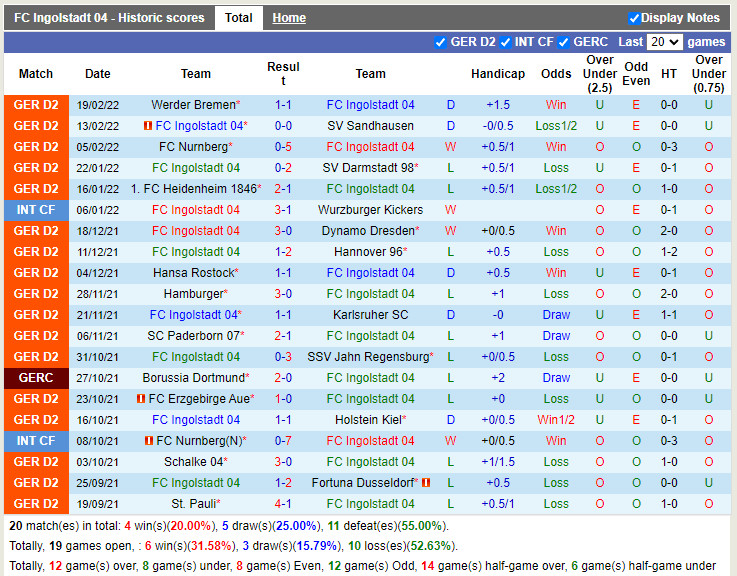The height and width of the screenshot is (576, 737).
Task: Switch to the Total tab
Action: [x=238, y=18]
